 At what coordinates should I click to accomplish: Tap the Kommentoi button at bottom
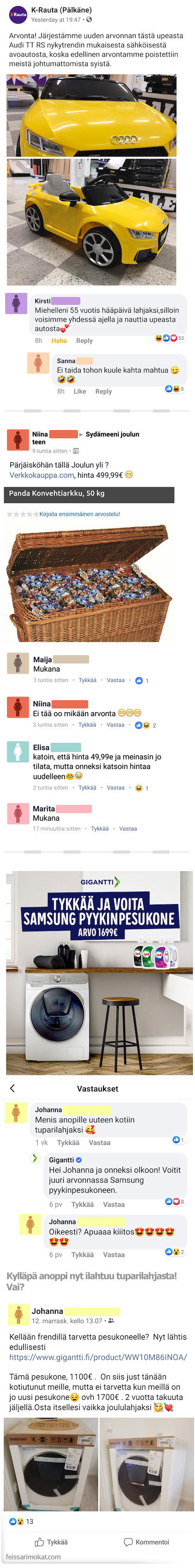(146, 1541)
